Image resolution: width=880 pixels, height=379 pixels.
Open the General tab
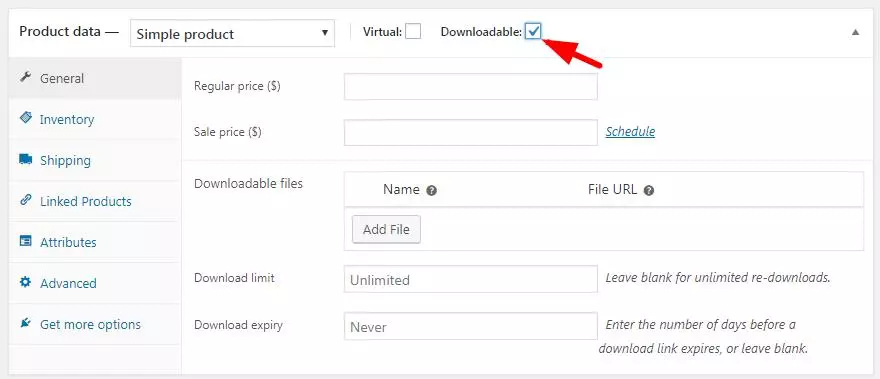pyautogui.click(x=95, y=78)
